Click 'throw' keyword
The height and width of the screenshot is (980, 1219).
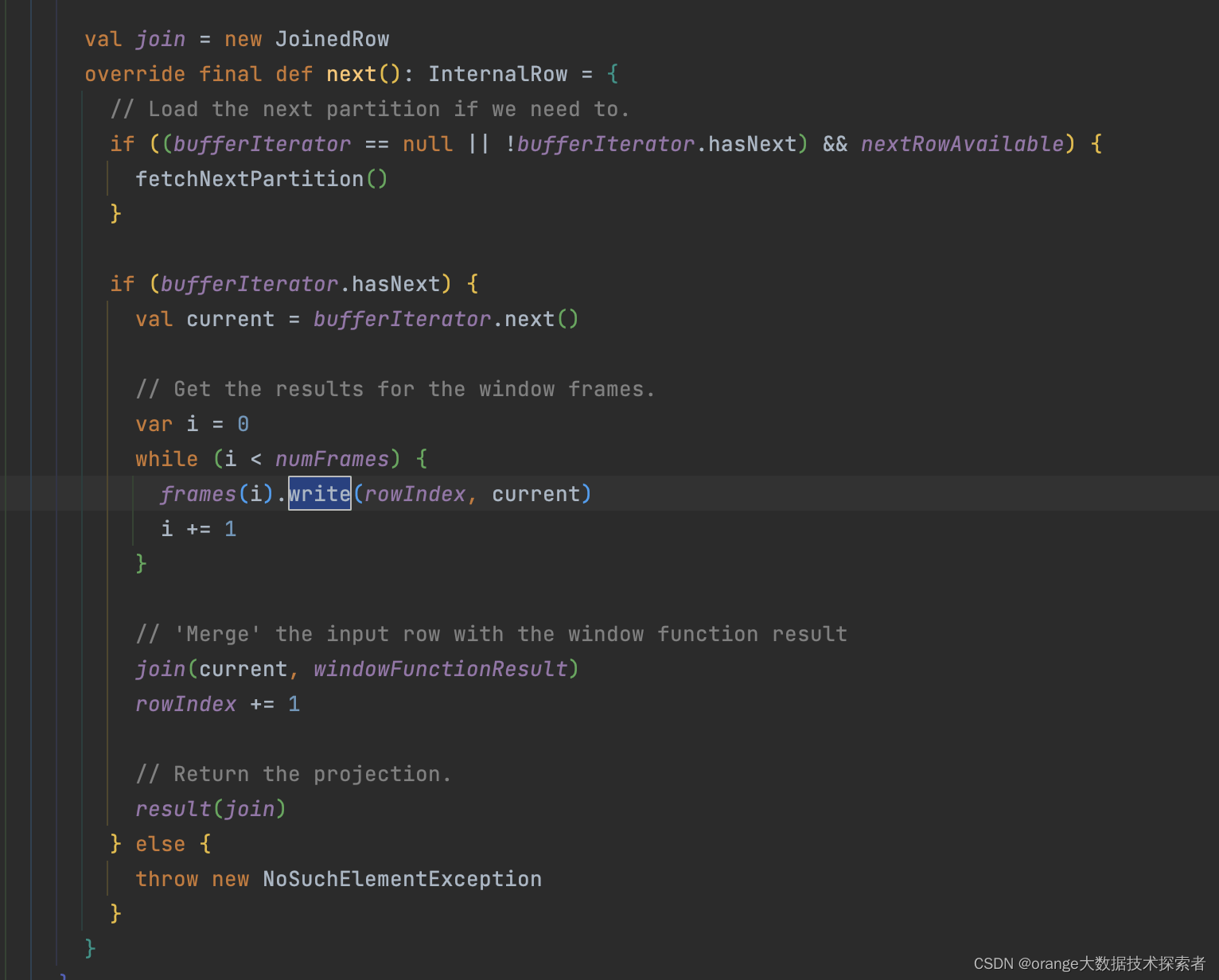click(167, 879)
